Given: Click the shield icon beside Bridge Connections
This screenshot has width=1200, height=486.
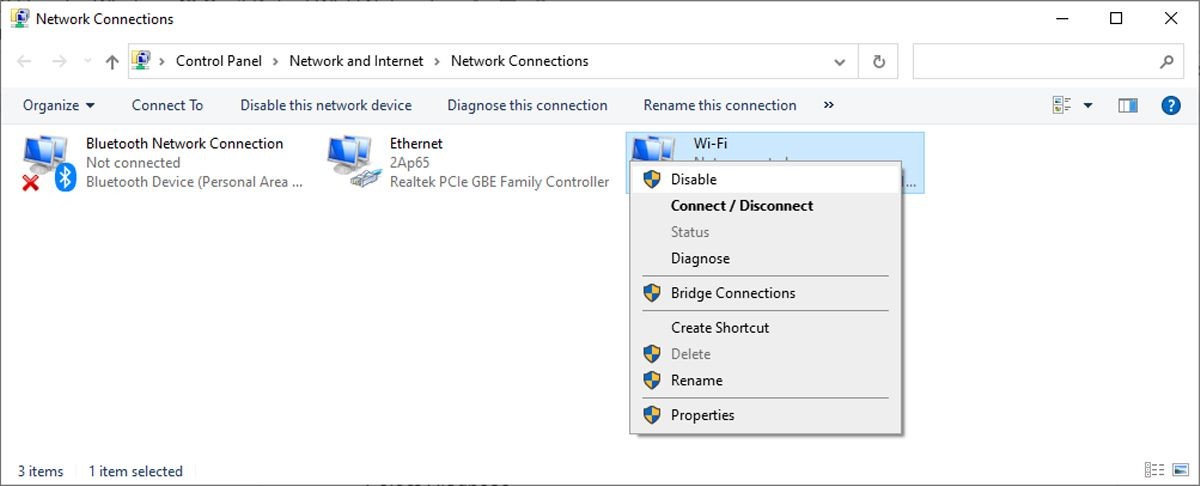Looking at the screenshot, I should click(x=652, y=293).
